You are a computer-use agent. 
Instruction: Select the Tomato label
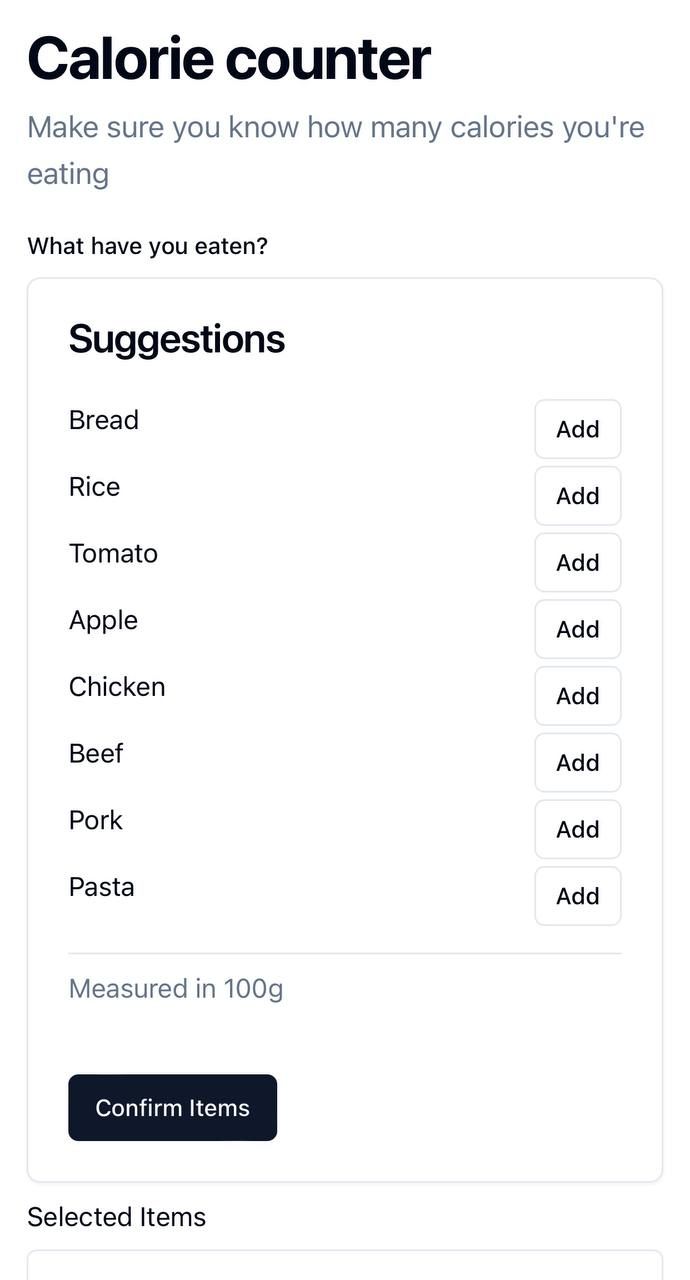(x=113, y=553)
